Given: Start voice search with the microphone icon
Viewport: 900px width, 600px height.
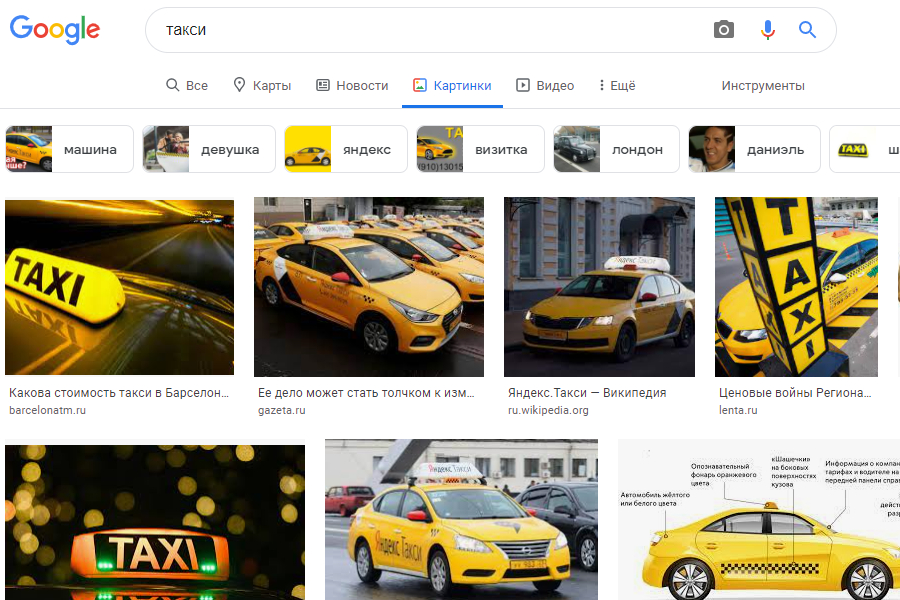Looking at the screenshot, I should [x=767, y=30].
